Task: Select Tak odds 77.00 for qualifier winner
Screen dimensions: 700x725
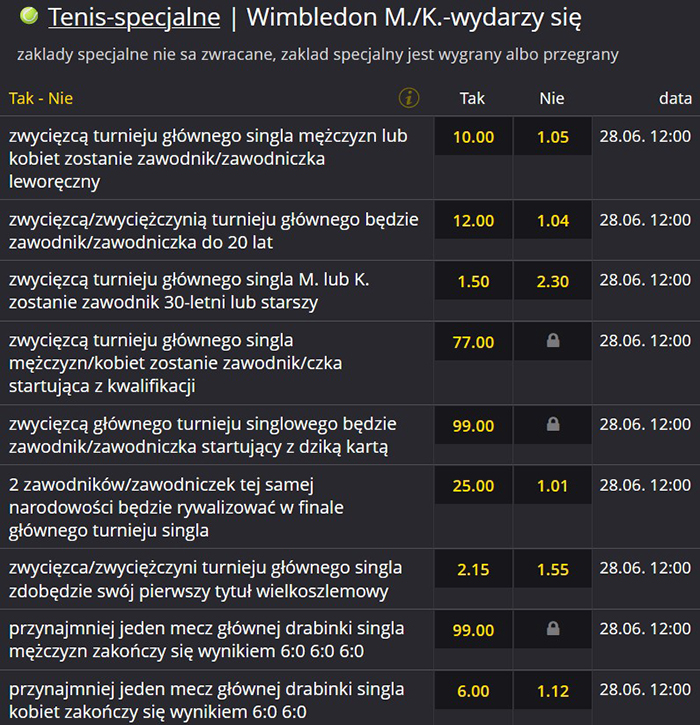Action: pos(473,342)
